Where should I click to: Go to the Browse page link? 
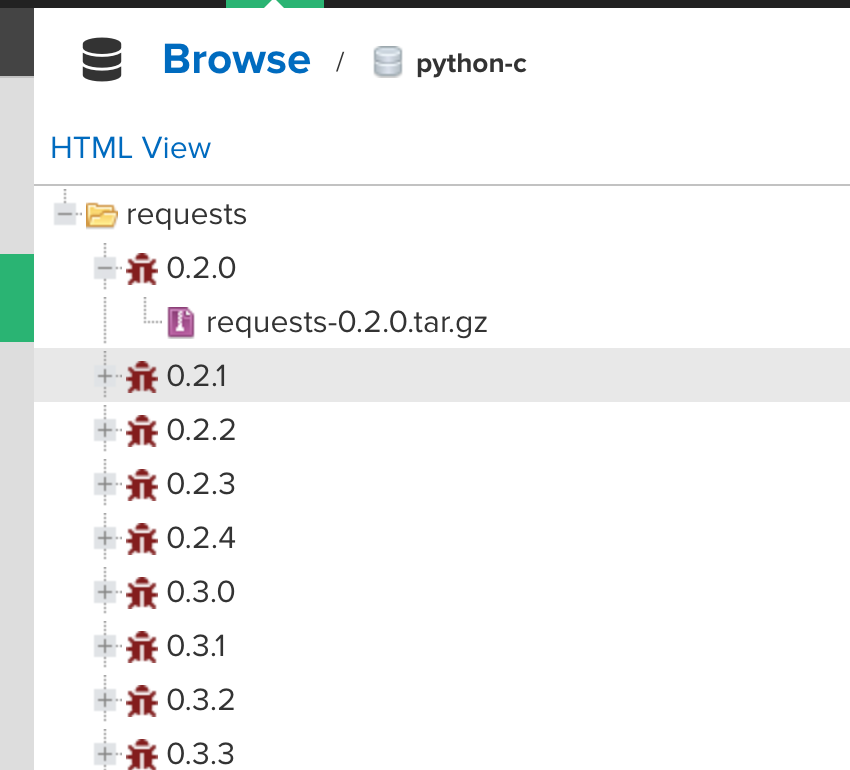click(237, 59)
